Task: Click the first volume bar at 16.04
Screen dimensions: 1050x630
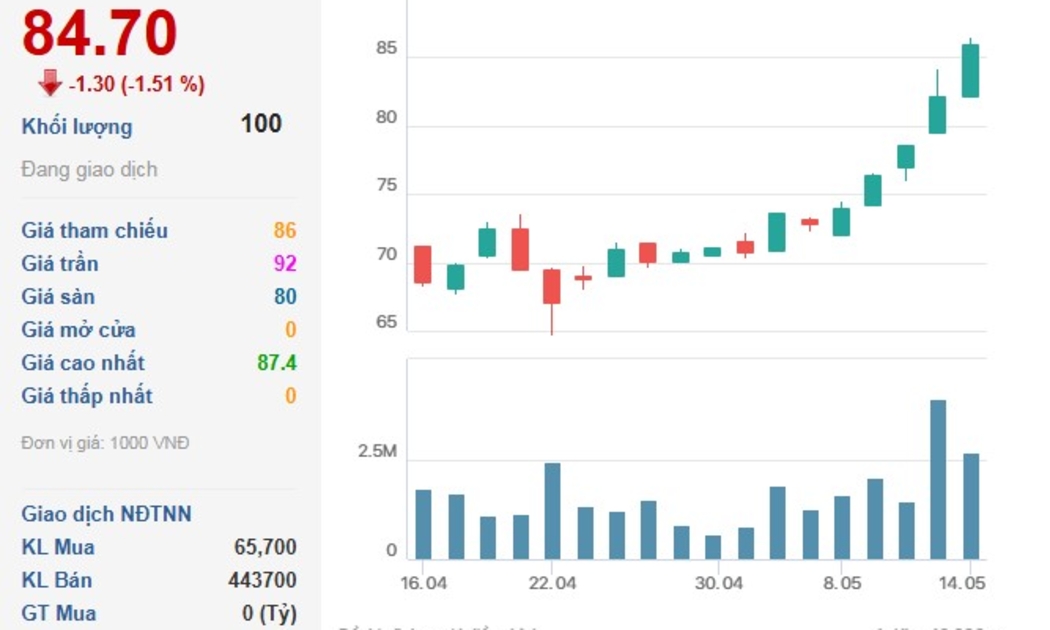Action: point(423,524)
